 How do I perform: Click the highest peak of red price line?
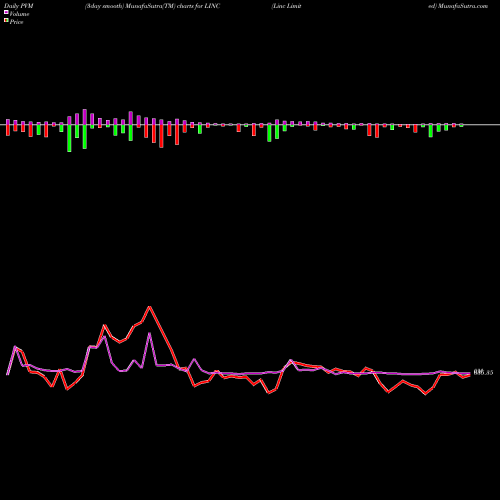click(x=150, y=307)
